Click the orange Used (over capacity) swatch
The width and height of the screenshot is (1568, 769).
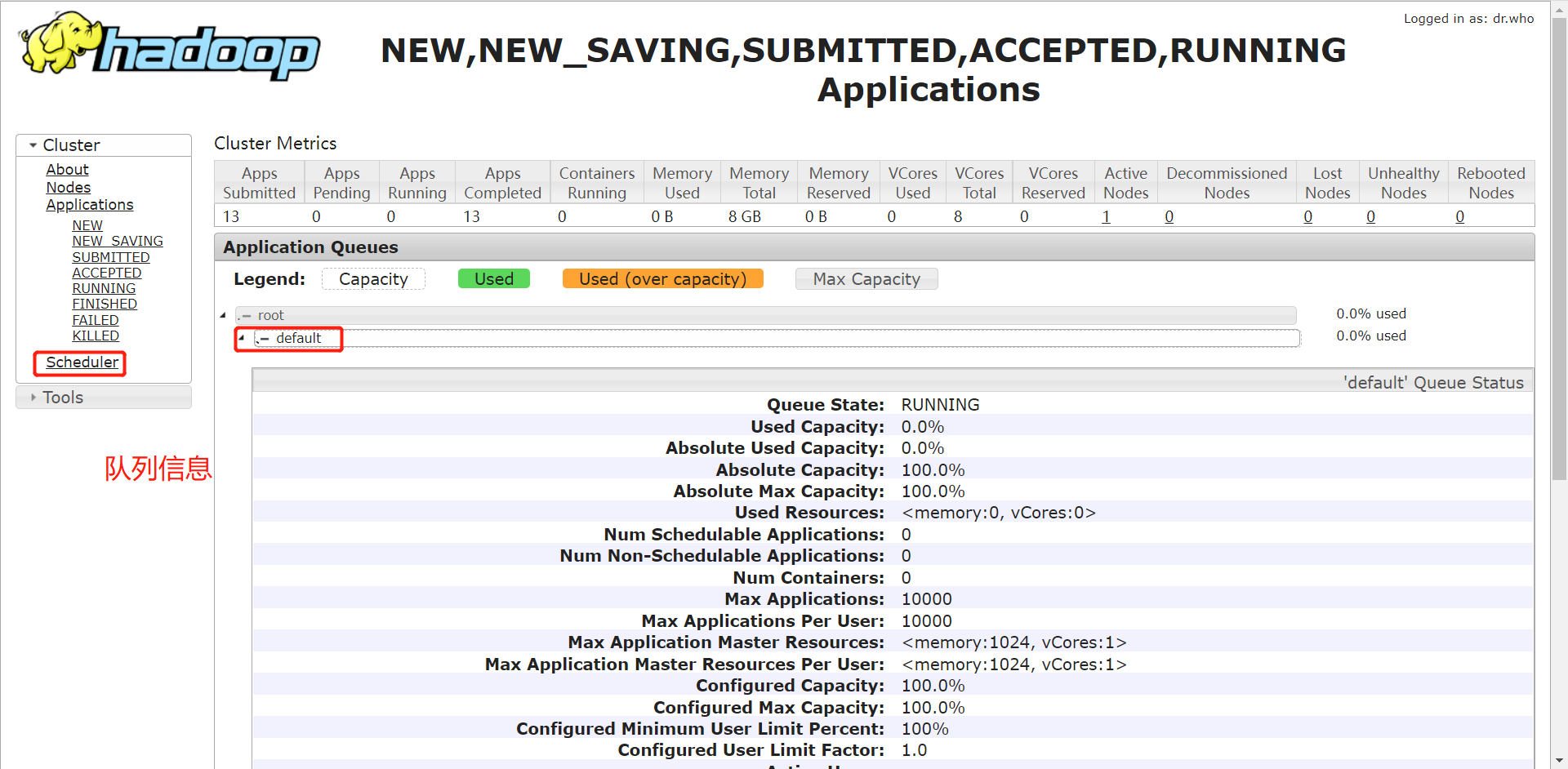tap(663, 279)
